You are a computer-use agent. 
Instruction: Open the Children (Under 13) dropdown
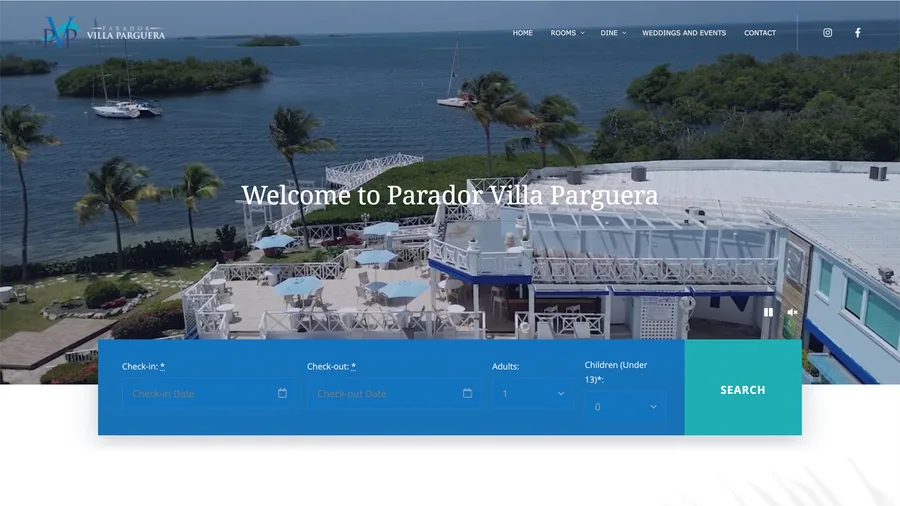pyautogui.click(x=625, y=407)
